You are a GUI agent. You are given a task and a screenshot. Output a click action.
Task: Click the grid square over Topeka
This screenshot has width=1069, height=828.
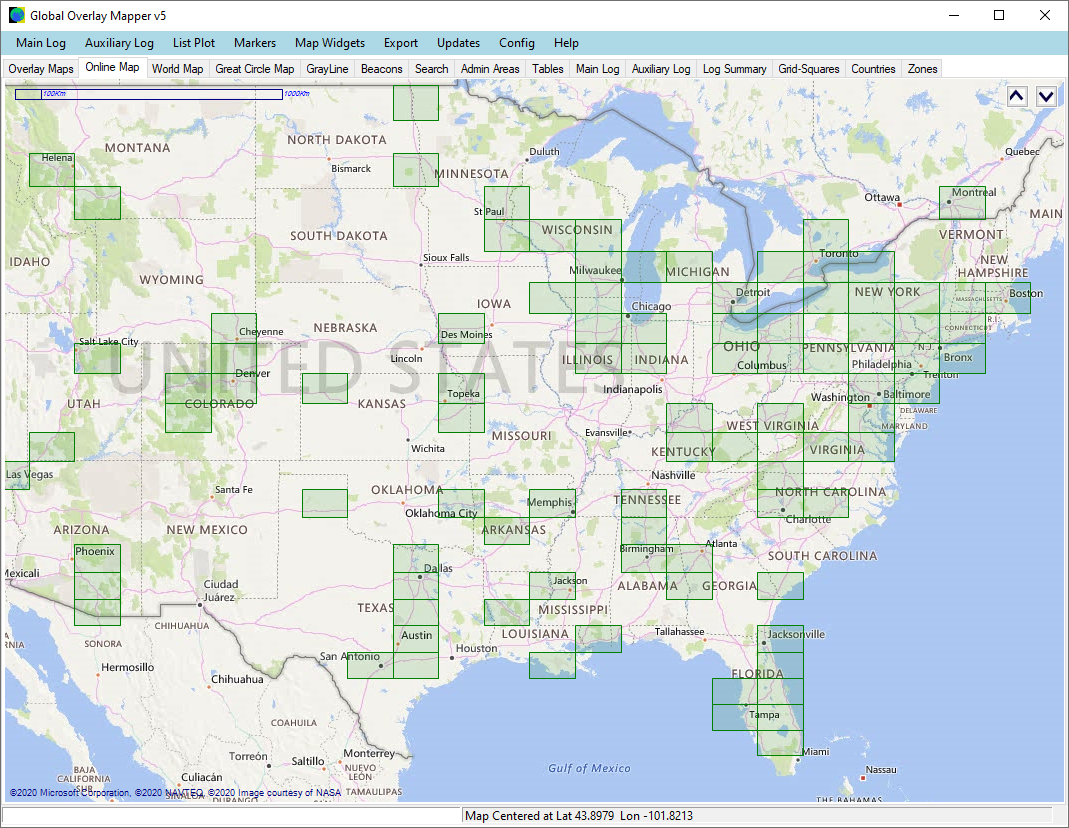462,388
